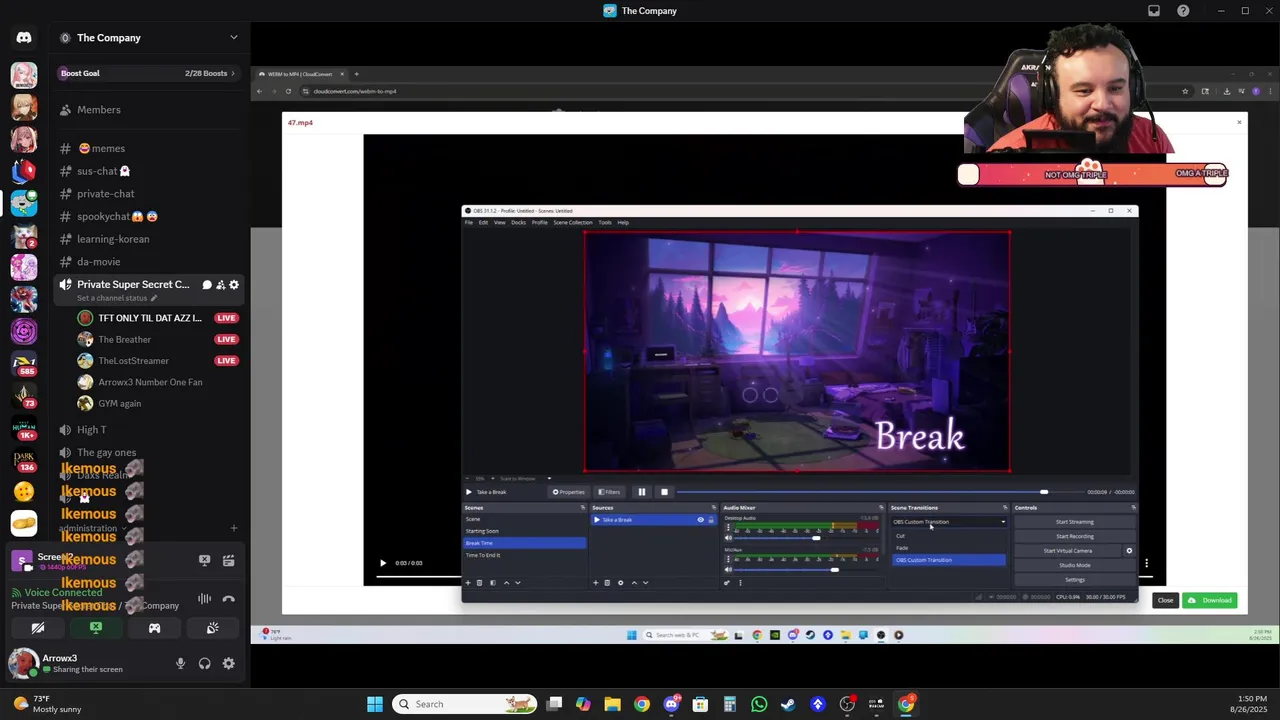Open the memes text channel
Viewport: 1280px width, 720px height.
pos(148,148)
